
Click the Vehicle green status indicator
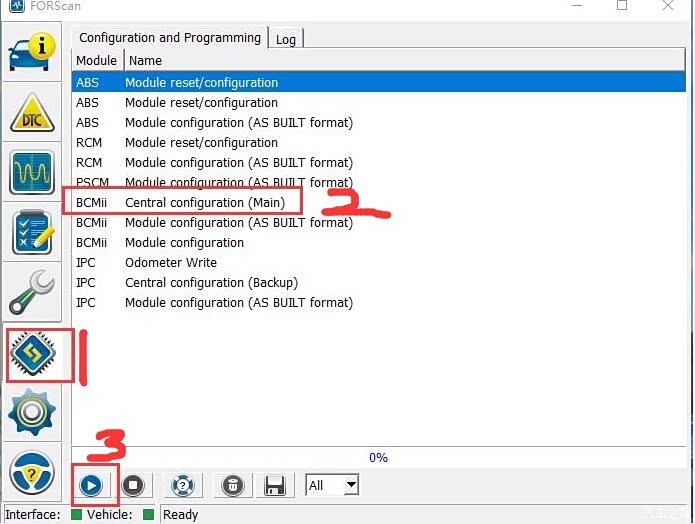click(x=148, y=514)
